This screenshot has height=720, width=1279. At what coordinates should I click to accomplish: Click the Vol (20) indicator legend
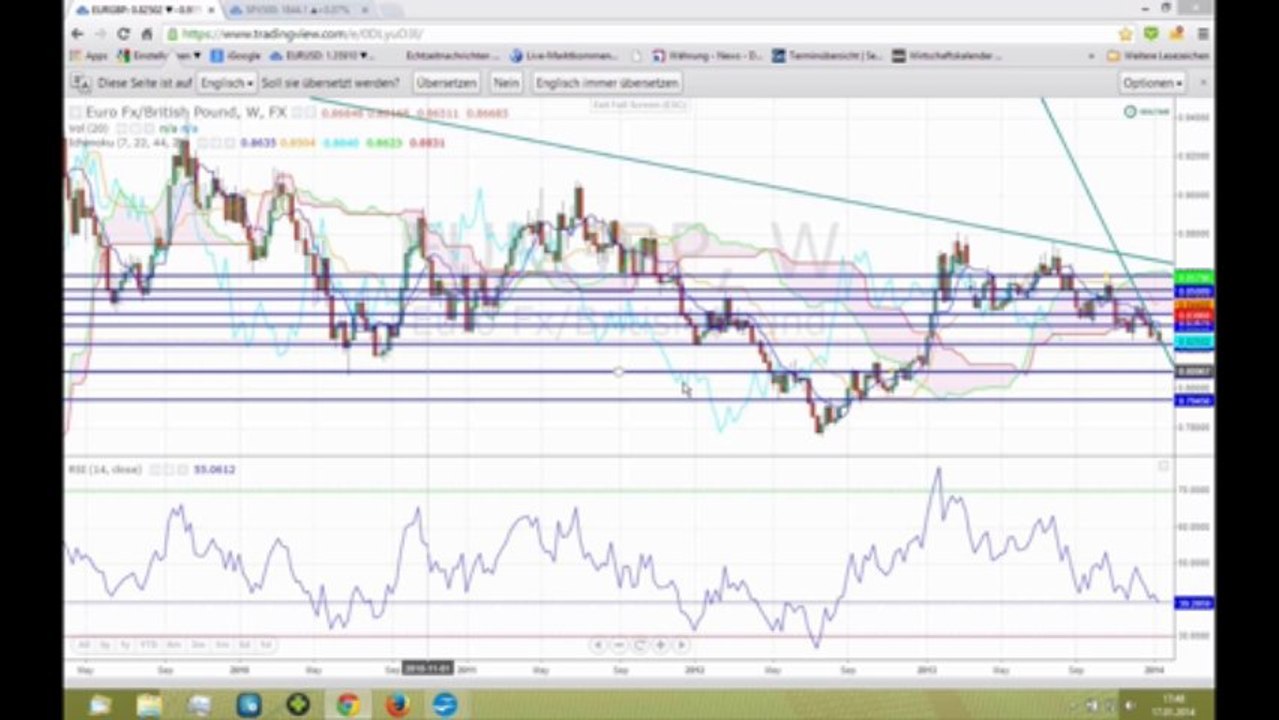click(x=89, y=129)
